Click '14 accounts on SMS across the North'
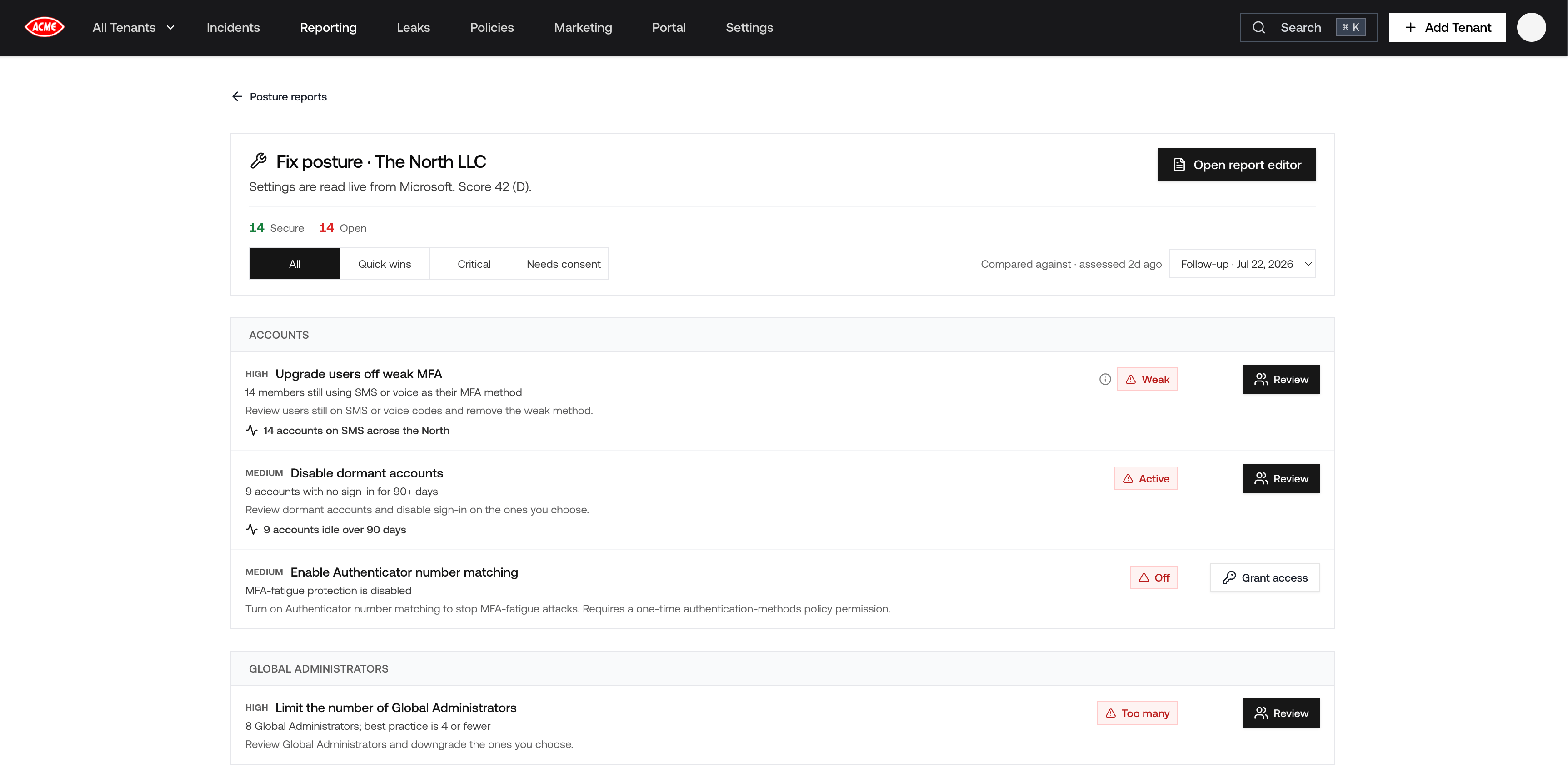The width and height of the screenshot is (1568, 783). [x=356, y=431]
